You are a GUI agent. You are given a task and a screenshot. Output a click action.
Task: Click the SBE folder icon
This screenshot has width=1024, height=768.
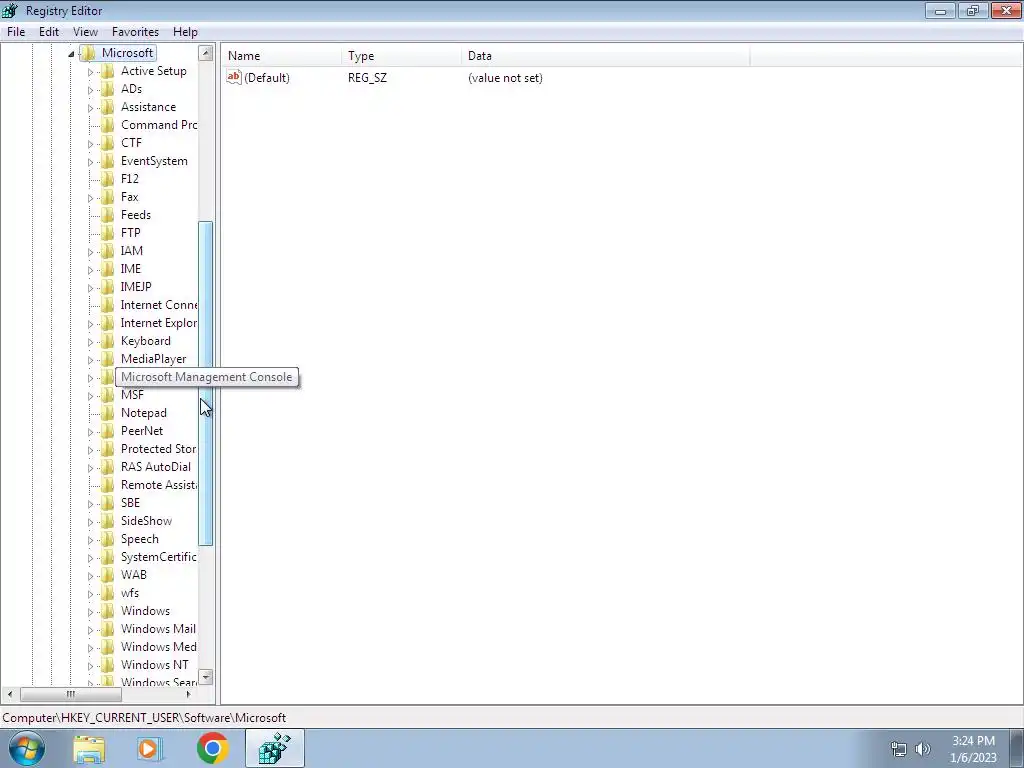coord(108,503)
